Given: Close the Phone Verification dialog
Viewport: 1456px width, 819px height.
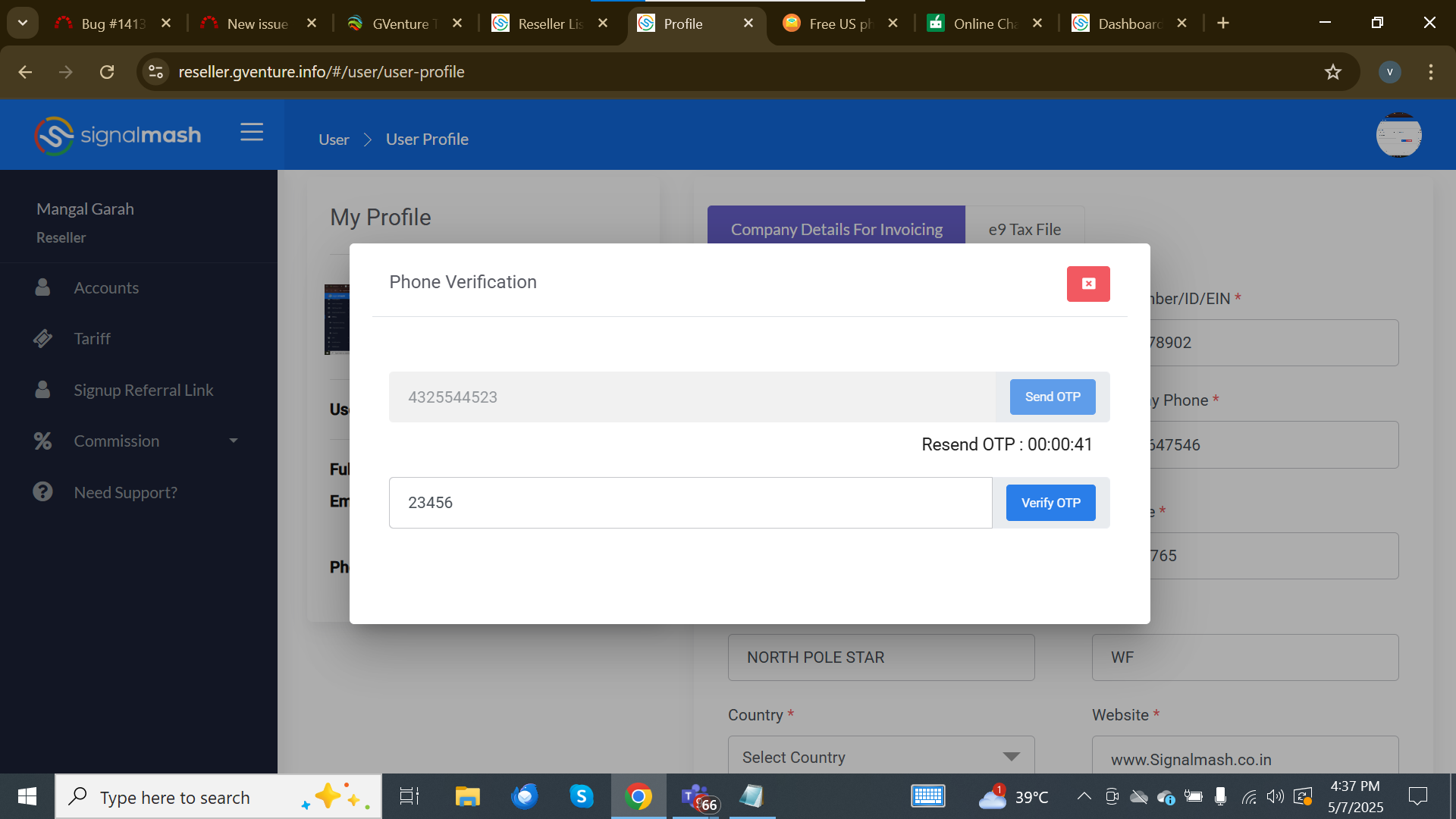Looking at the screenshot, I should pos(1088,284).
